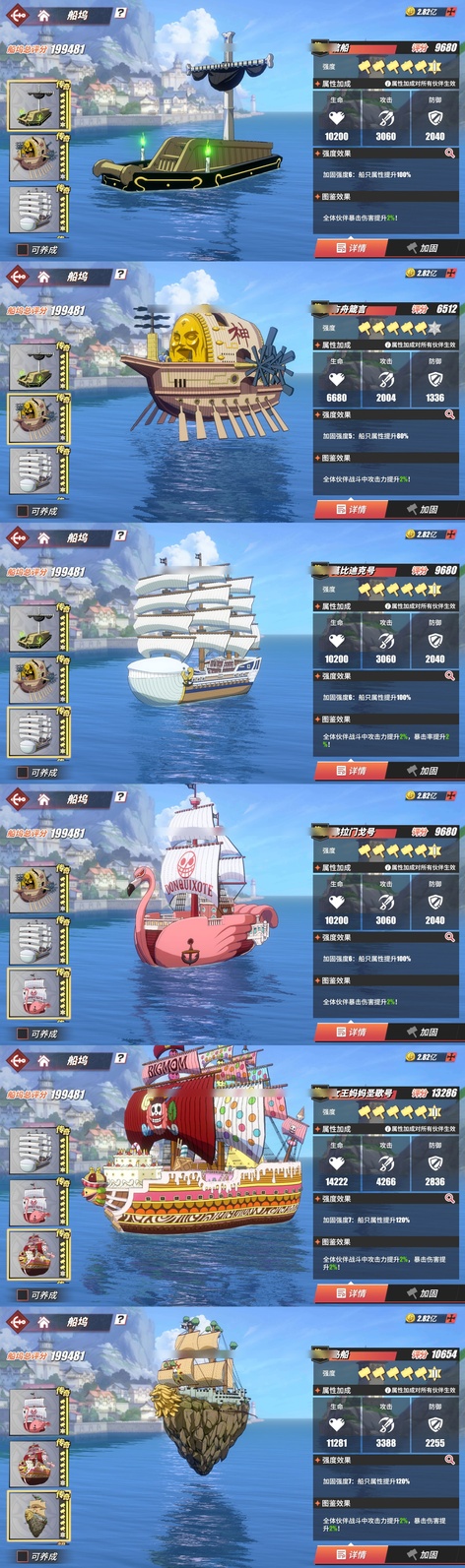Enable 可养成 checkbox under the coffin boat list
This screenshot has height=1568, width=465.
point(23,250)
